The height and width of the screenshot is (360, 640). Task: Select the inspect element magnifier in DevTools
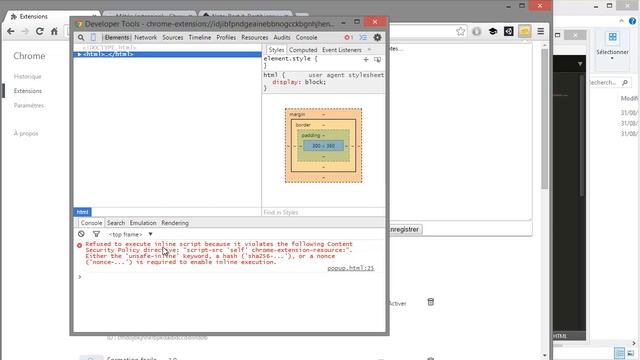click(x=81, y=38)
